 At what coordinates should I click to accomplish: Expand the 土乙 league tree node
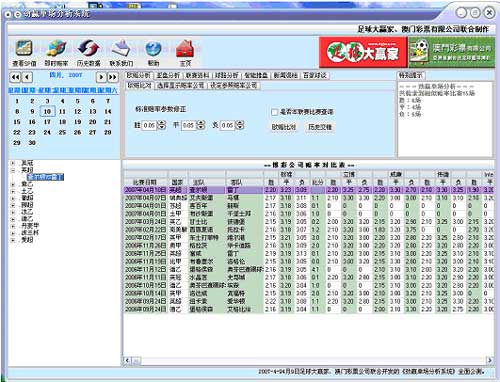pyautogui.click(x=13, y=191)
